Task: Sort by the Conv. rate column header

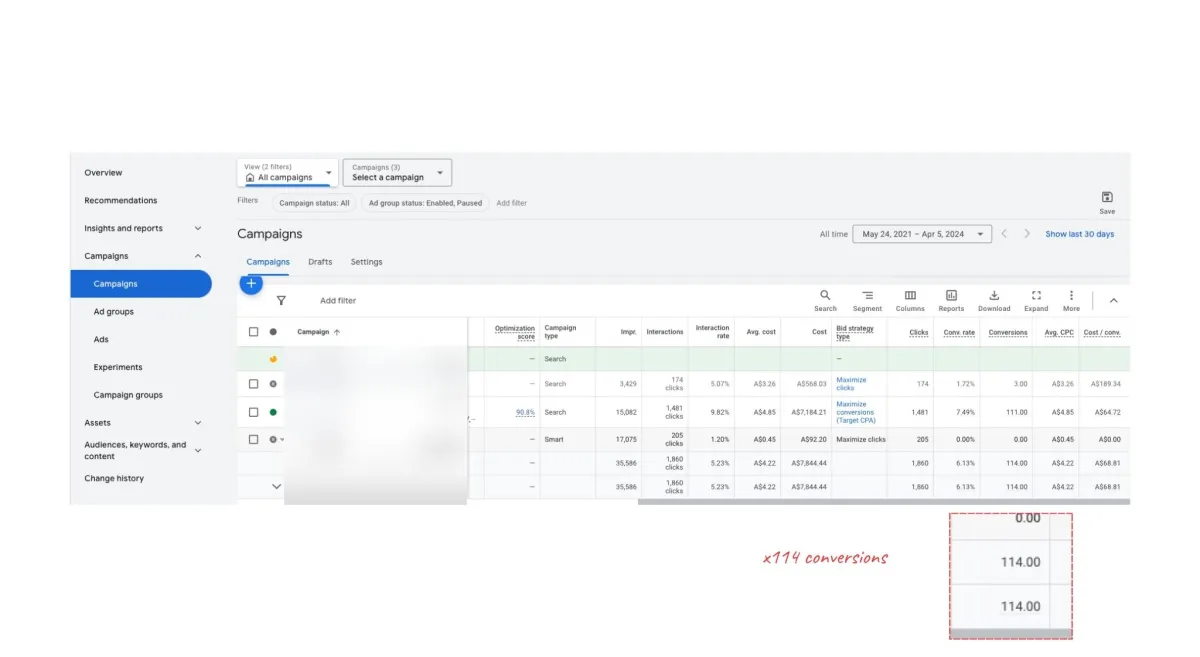Action: (x=959, y=332)
